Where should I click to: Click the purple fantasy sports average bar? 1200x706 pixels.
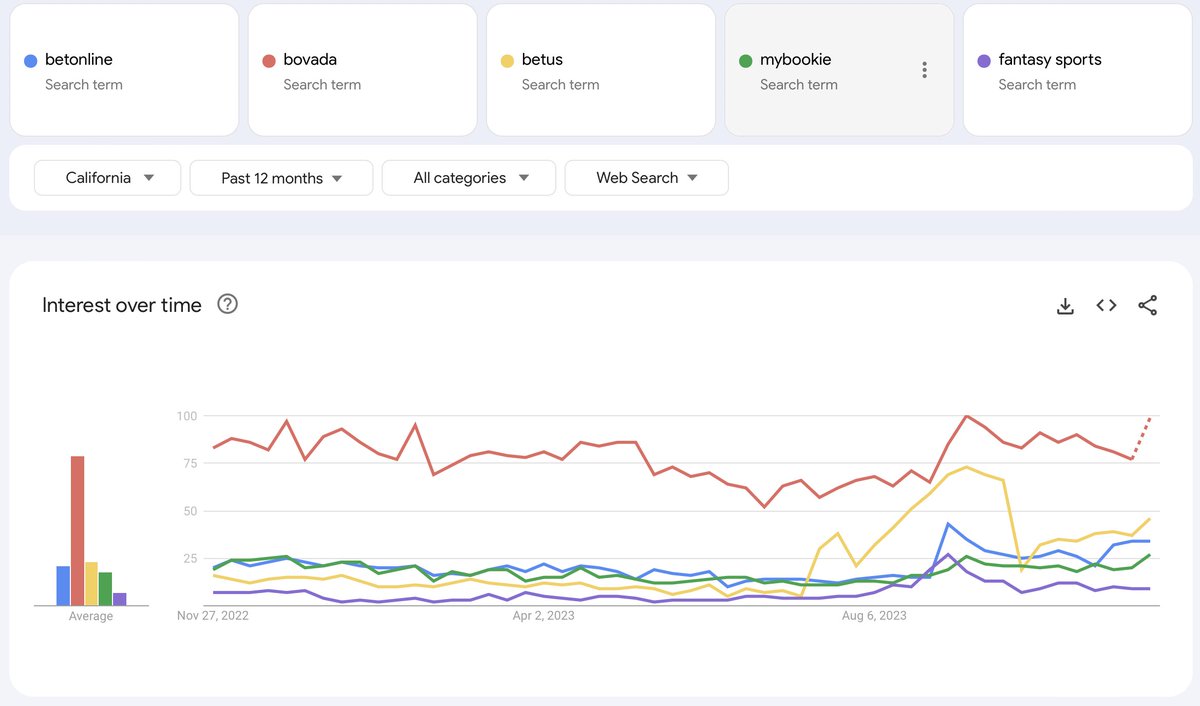tap(120, 600)
